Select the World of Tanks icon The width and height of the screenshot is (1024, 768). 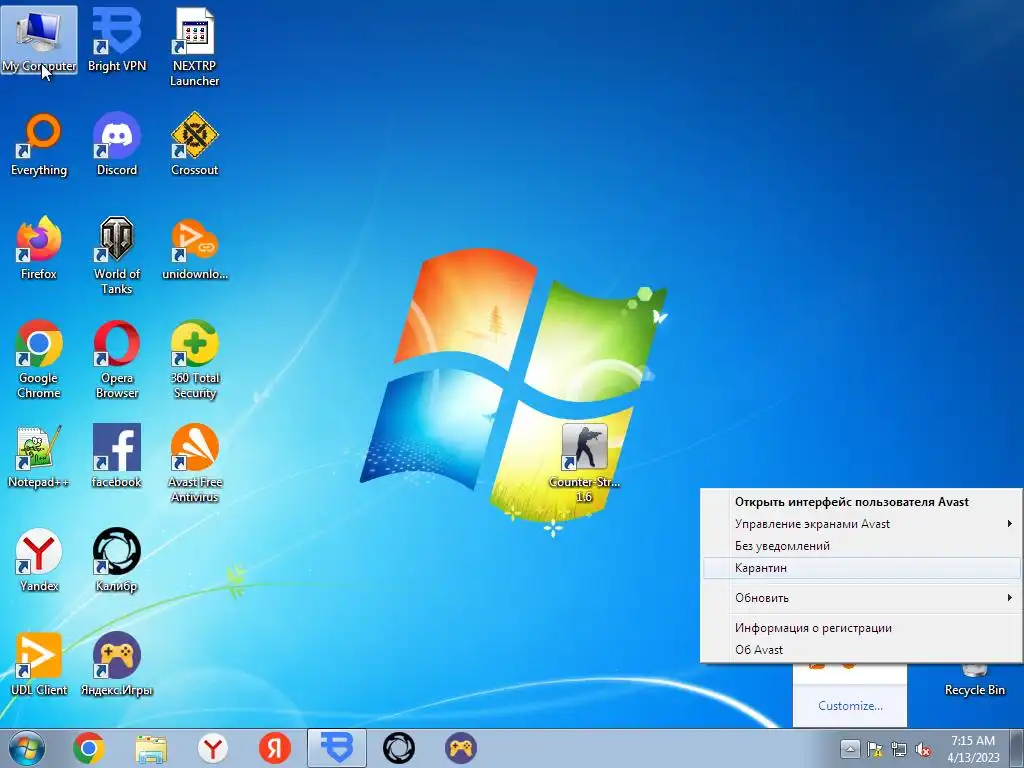(117, 255)
